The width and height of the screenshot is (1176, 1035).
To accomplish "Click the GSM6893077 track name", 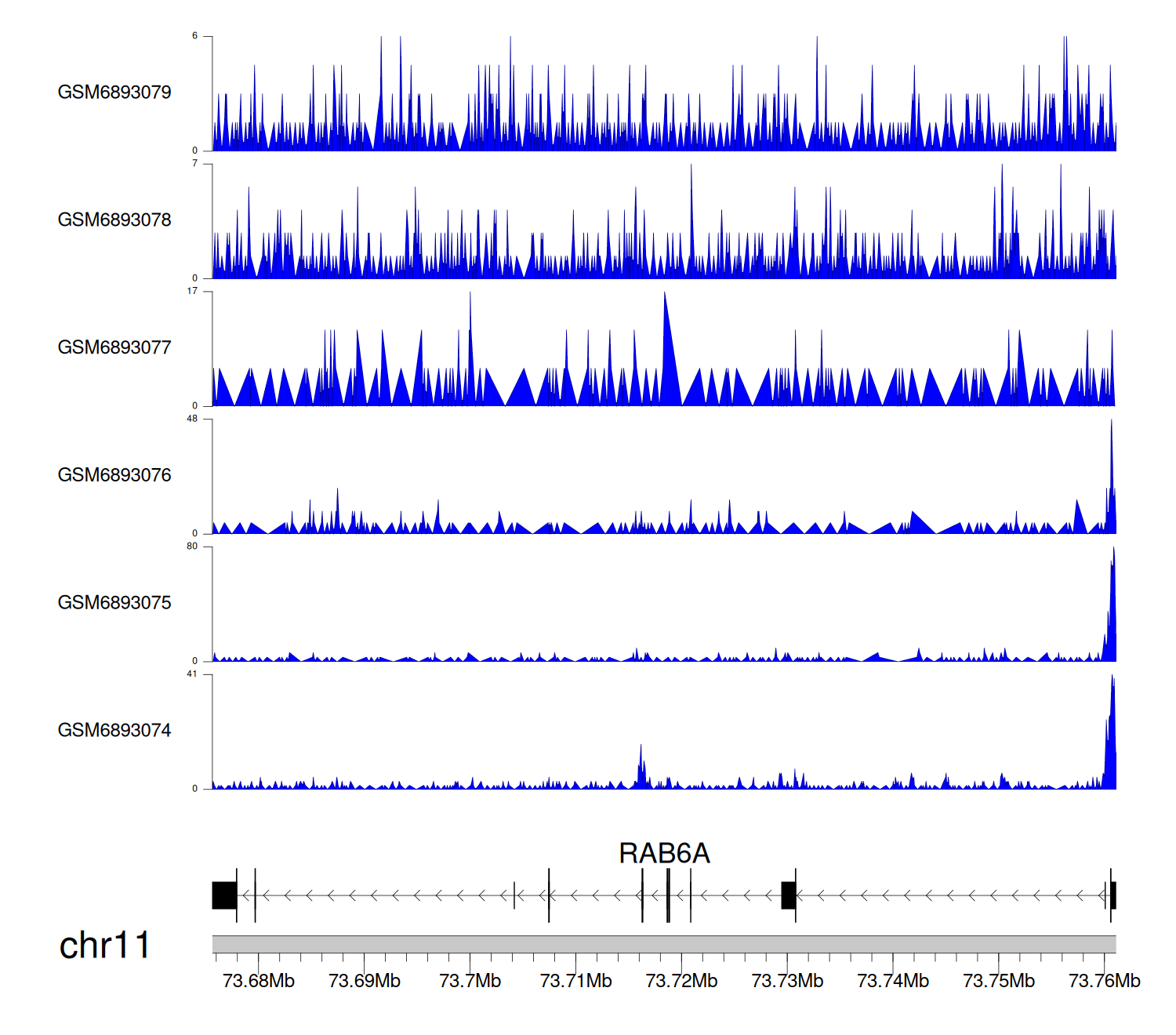I will [x=114, y=348].
